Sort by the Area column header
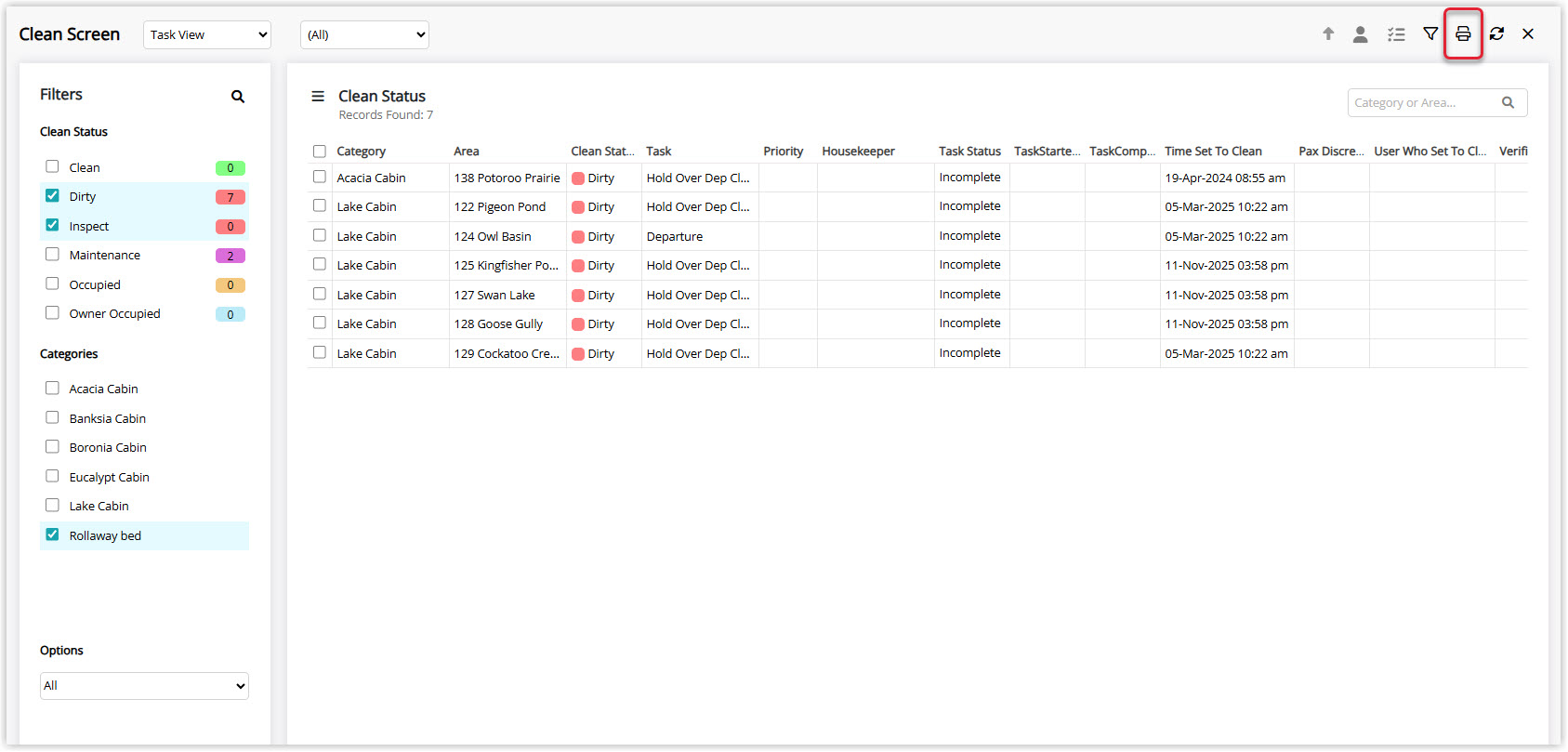The height and width of the screenshot is (752, 1568). (467, 152)
